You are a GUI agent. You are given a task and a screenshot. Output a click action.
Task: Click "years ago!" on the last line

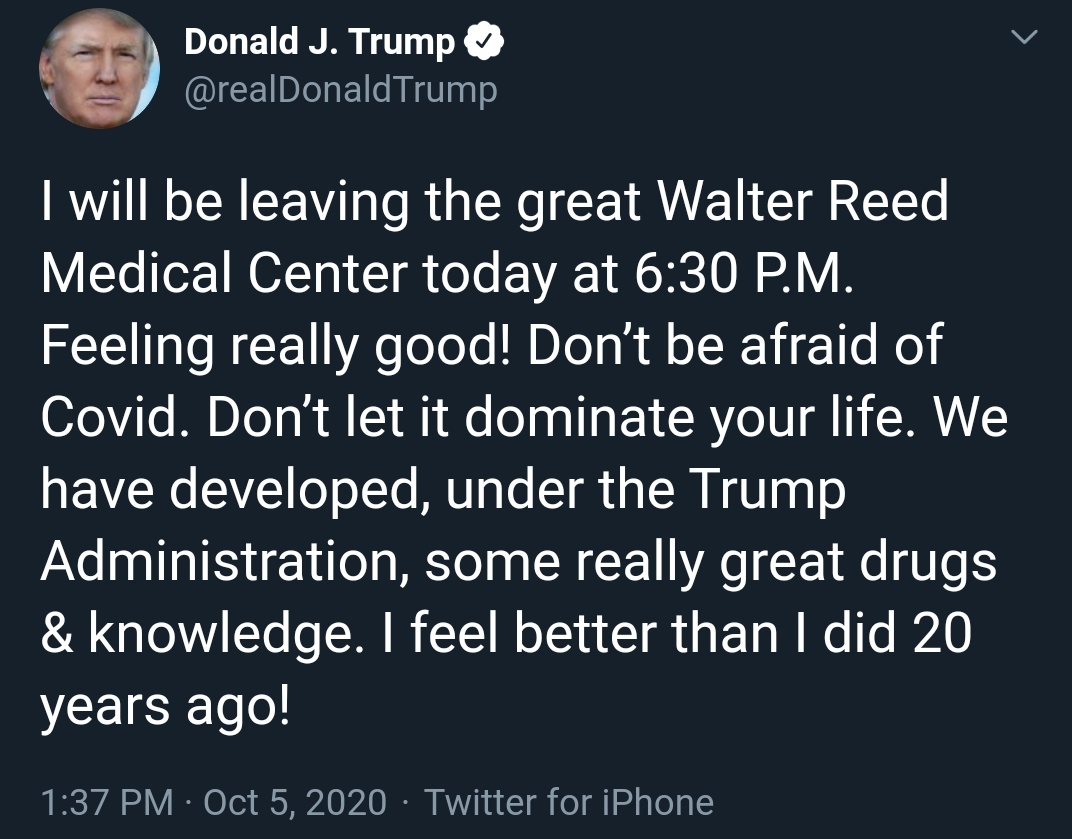point(165,707)
